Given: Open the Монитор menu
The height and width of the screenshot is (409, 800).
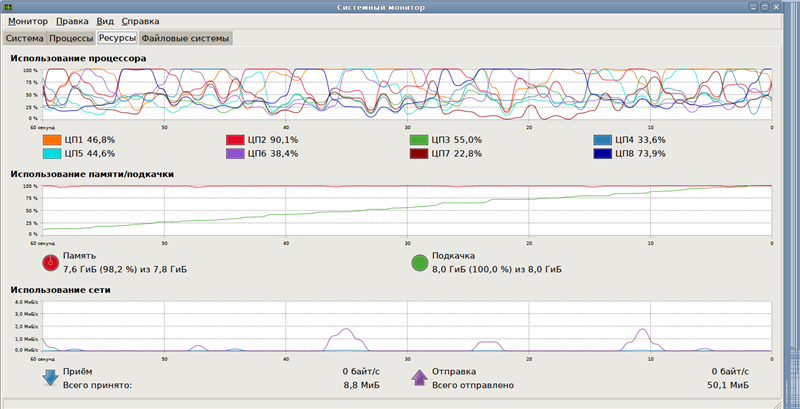Looking at the screenshot, I should 28,21.
